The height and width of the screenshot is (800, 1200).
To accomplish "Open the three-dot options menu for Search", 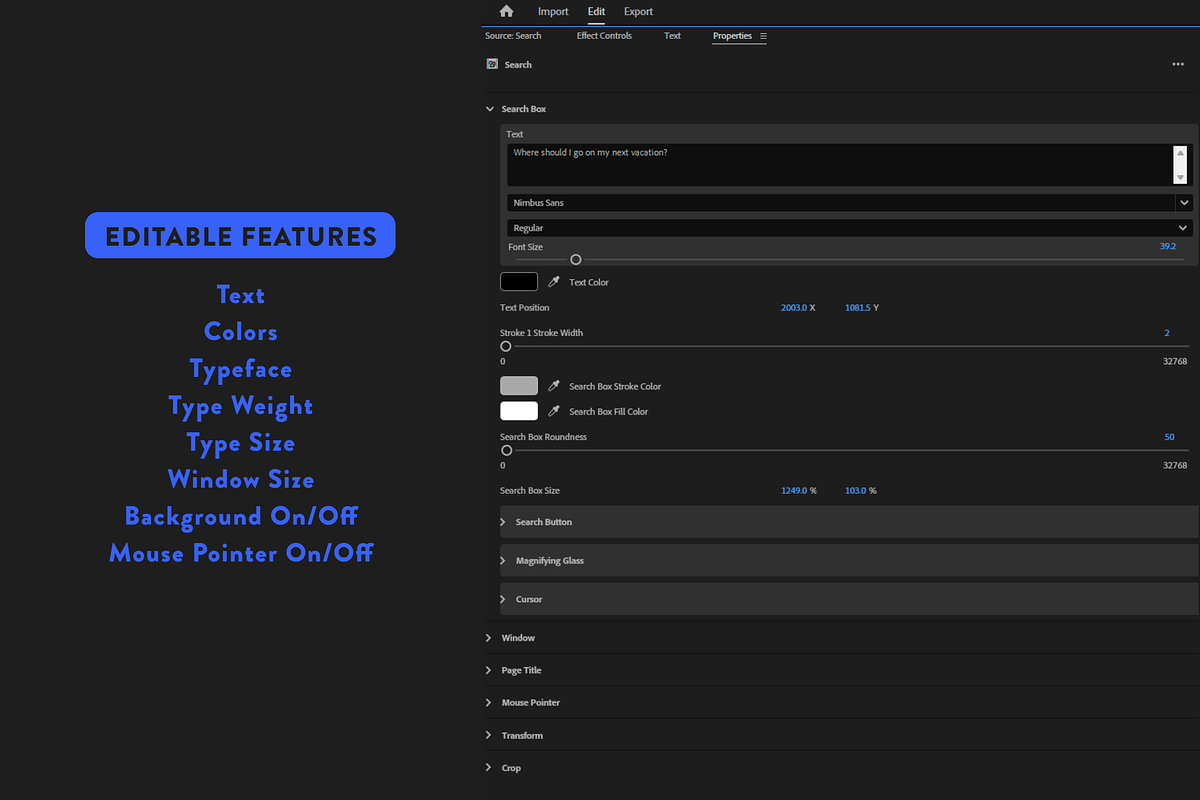I will [x=1178, y=64].
